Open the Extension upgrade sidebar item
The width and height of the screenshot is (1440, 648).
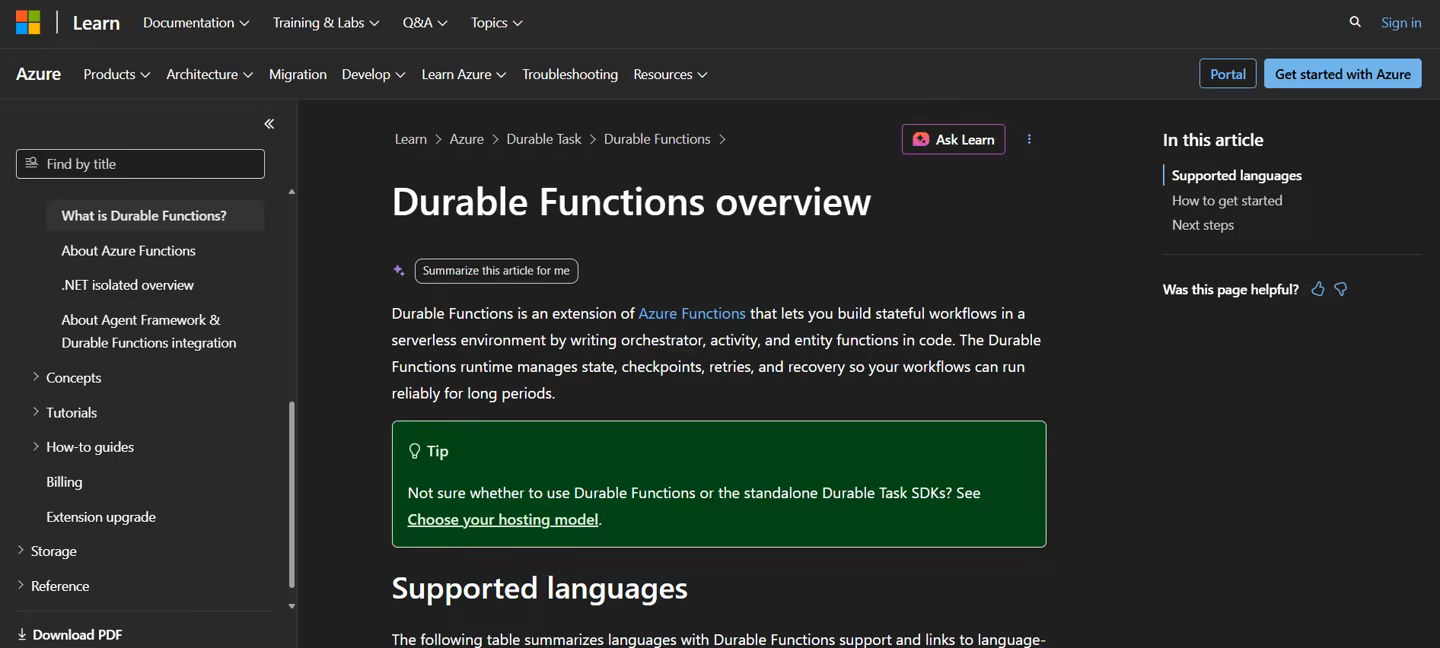click(101, 517)
